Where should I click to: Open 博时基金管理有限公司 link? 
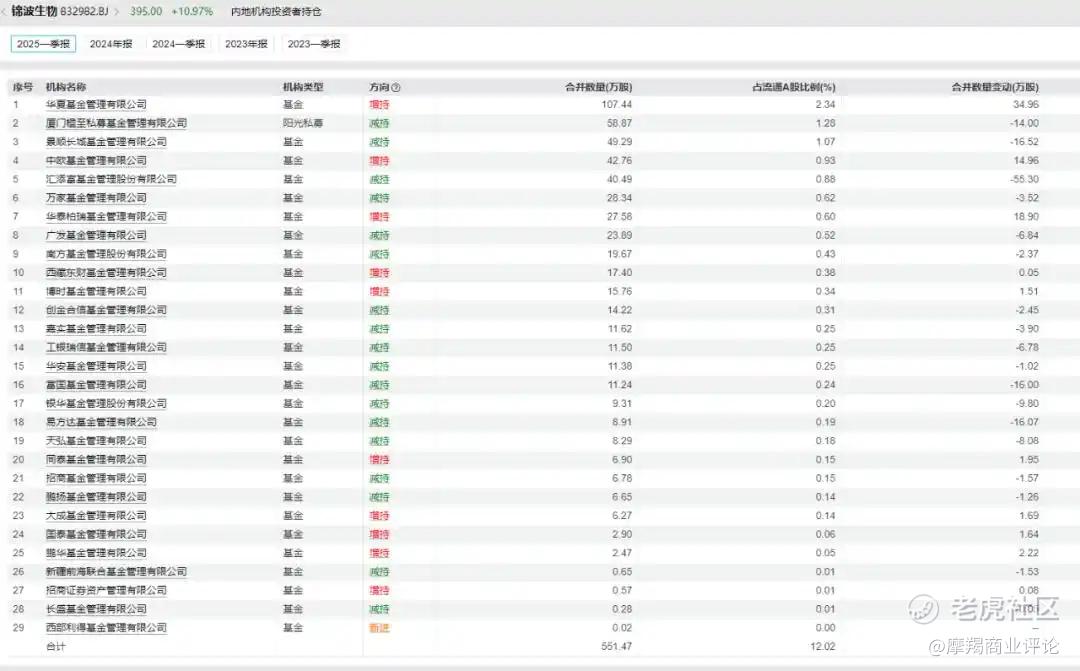pyautogui.click(x=96, y=291)
